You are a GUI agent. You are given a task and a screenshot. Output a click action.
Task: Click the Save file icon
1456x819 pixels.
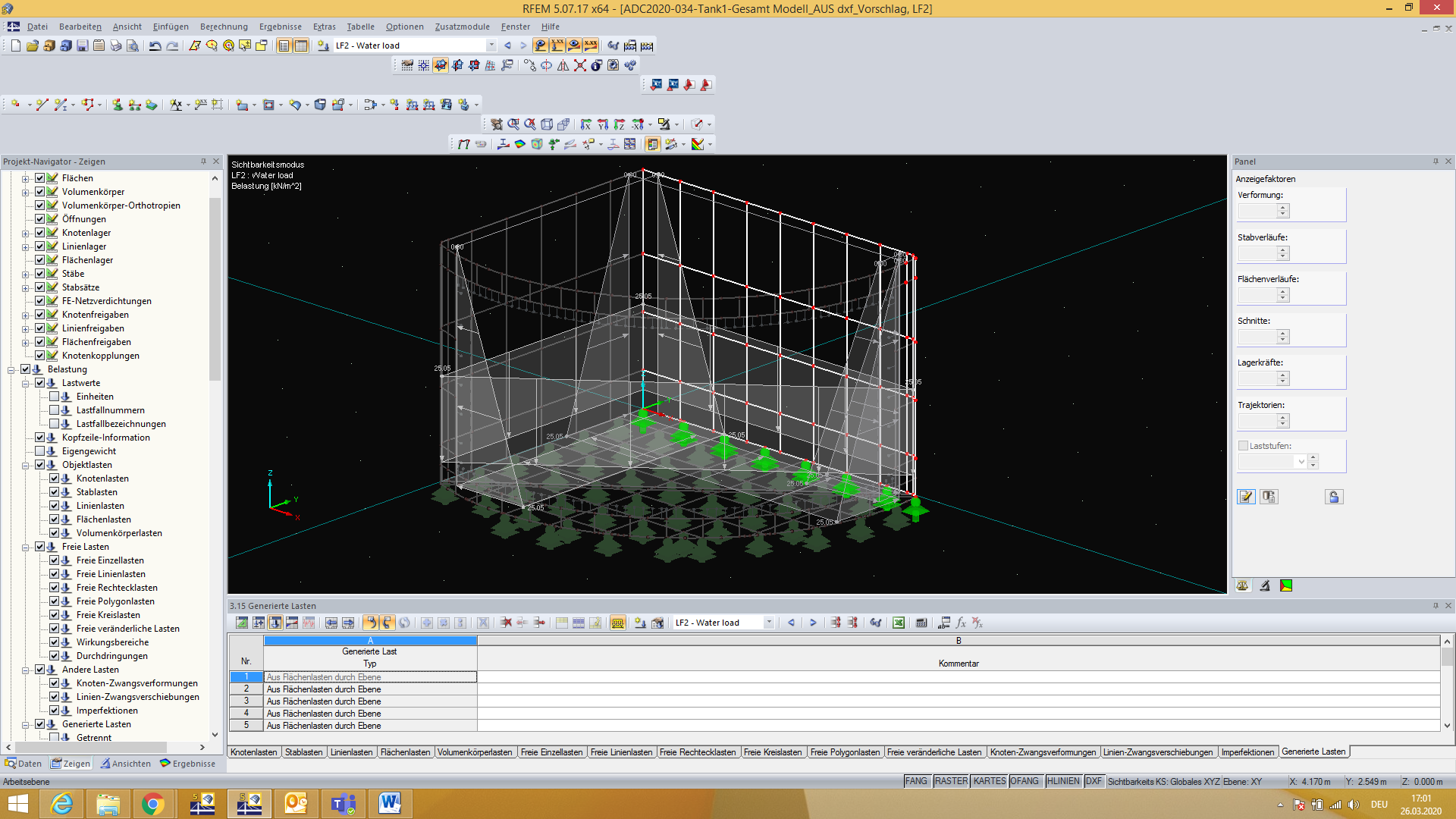[x=82, y=45]
